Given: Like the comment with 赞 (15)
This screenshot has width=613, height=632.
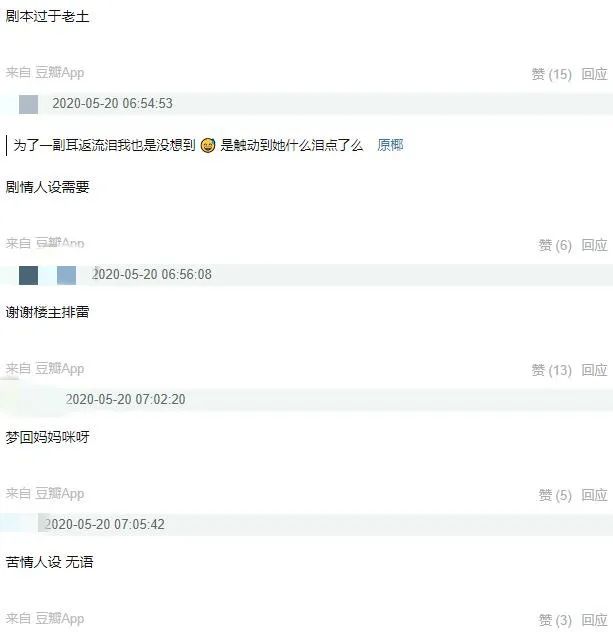Looking at the screenshot, I should (x=551, y=74).
